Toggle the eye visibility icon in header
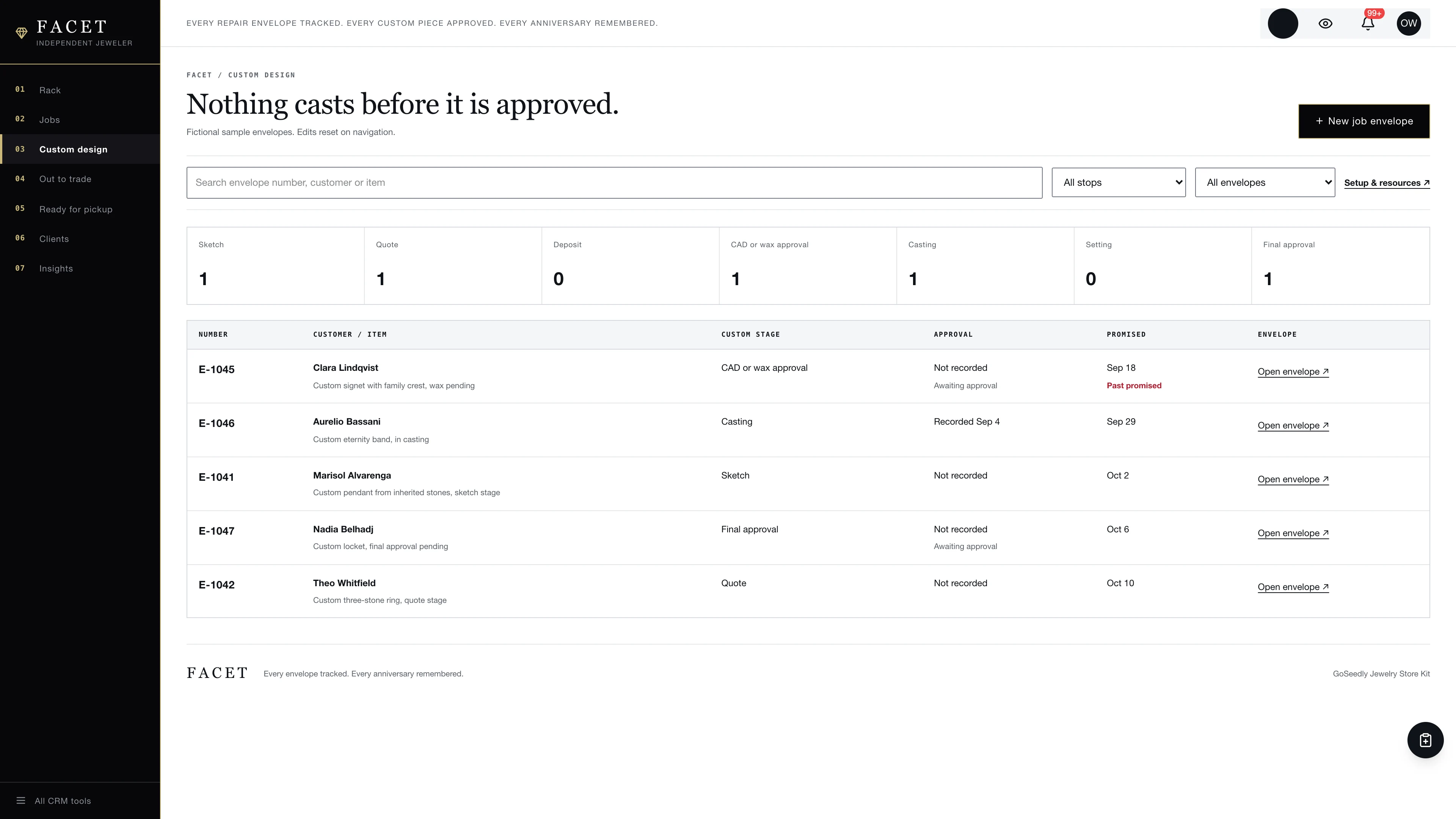This screenshot has height=819, width=1456. point(1326,23)
